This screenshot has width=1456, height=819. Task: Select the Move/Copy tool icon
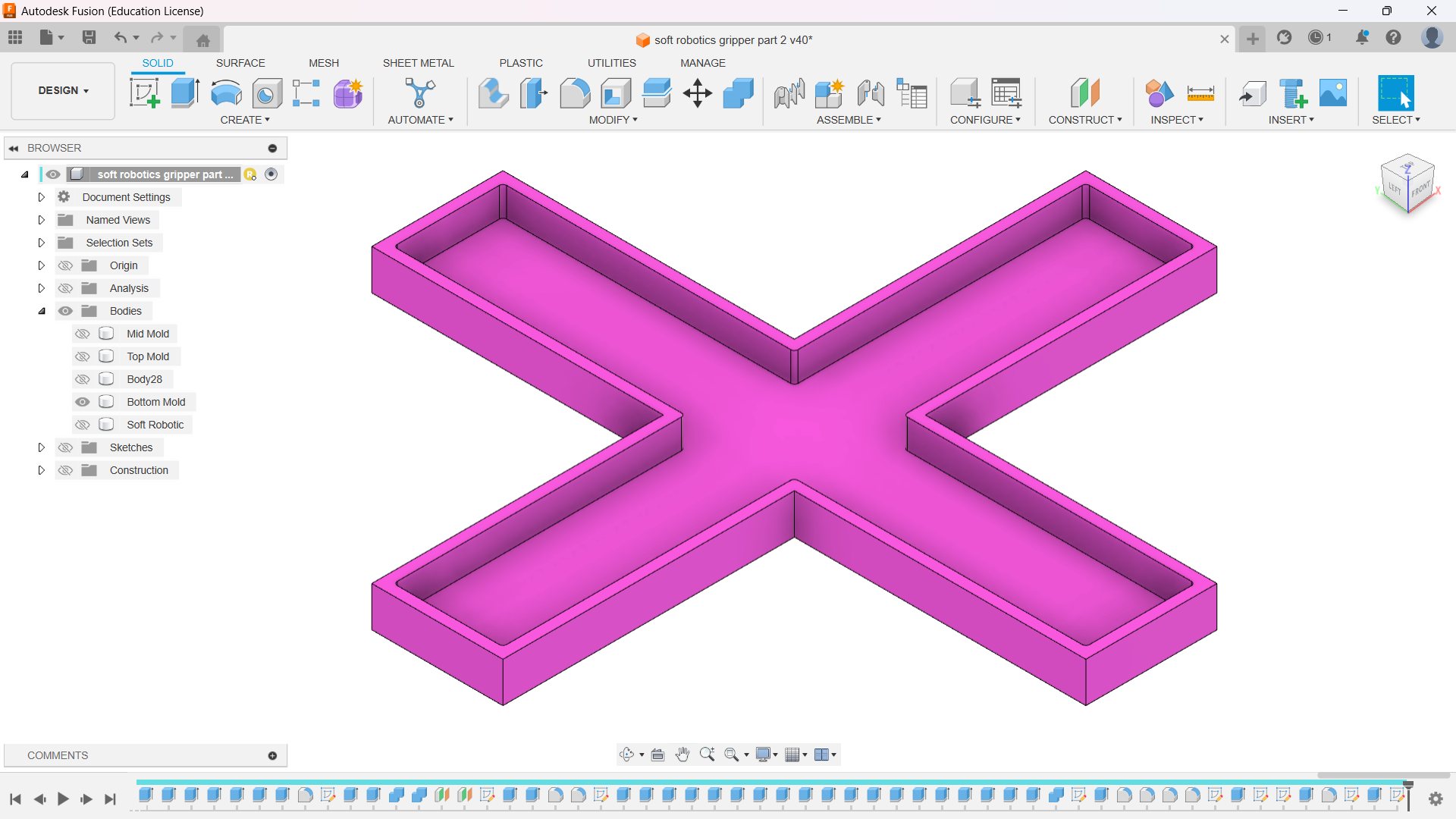pos(697,93)
